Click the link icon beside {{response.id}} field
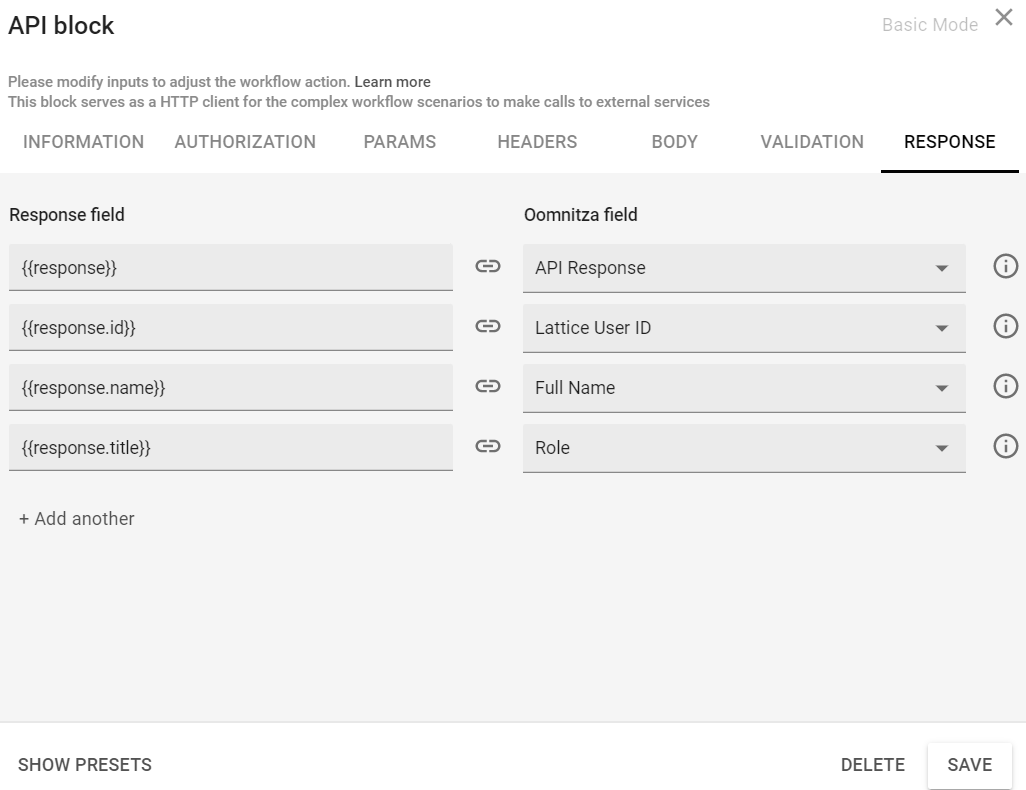 click(x=487, y=327)
